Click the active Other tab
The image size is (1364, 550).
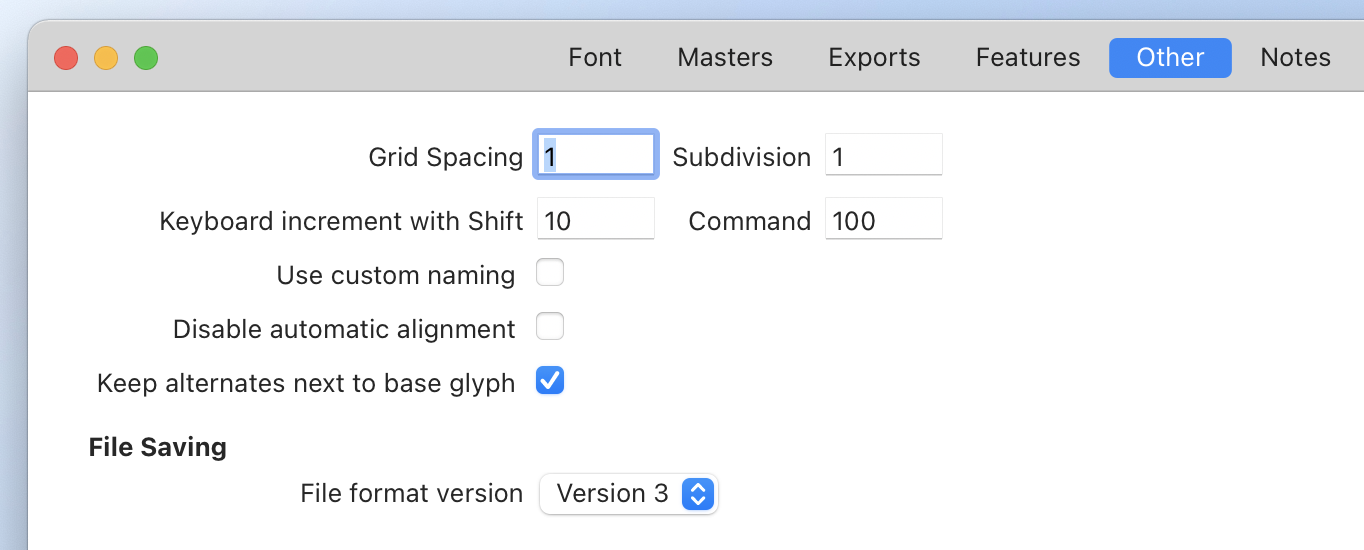pos(1170,58)
